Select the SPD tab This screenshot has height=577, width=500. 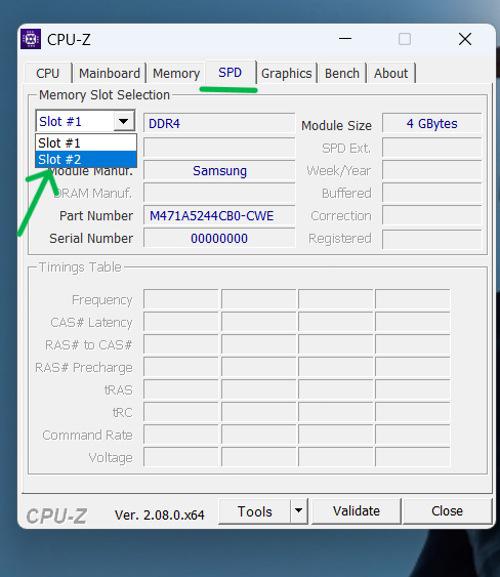(230, 72)
